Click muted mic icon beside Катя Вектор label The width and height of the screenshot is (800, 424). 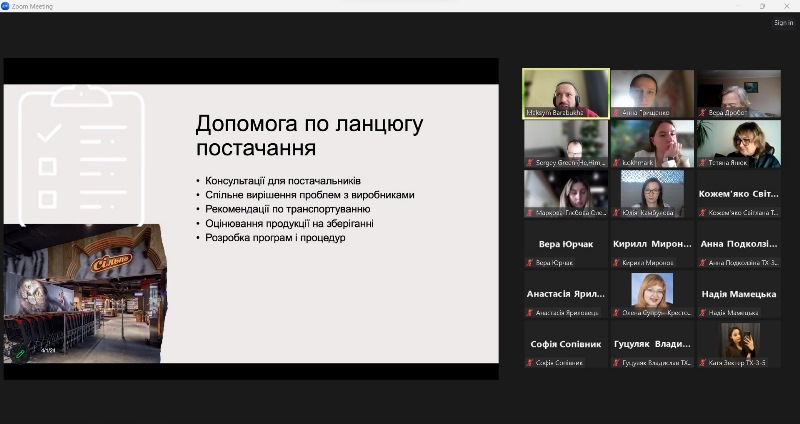point(703,363)
